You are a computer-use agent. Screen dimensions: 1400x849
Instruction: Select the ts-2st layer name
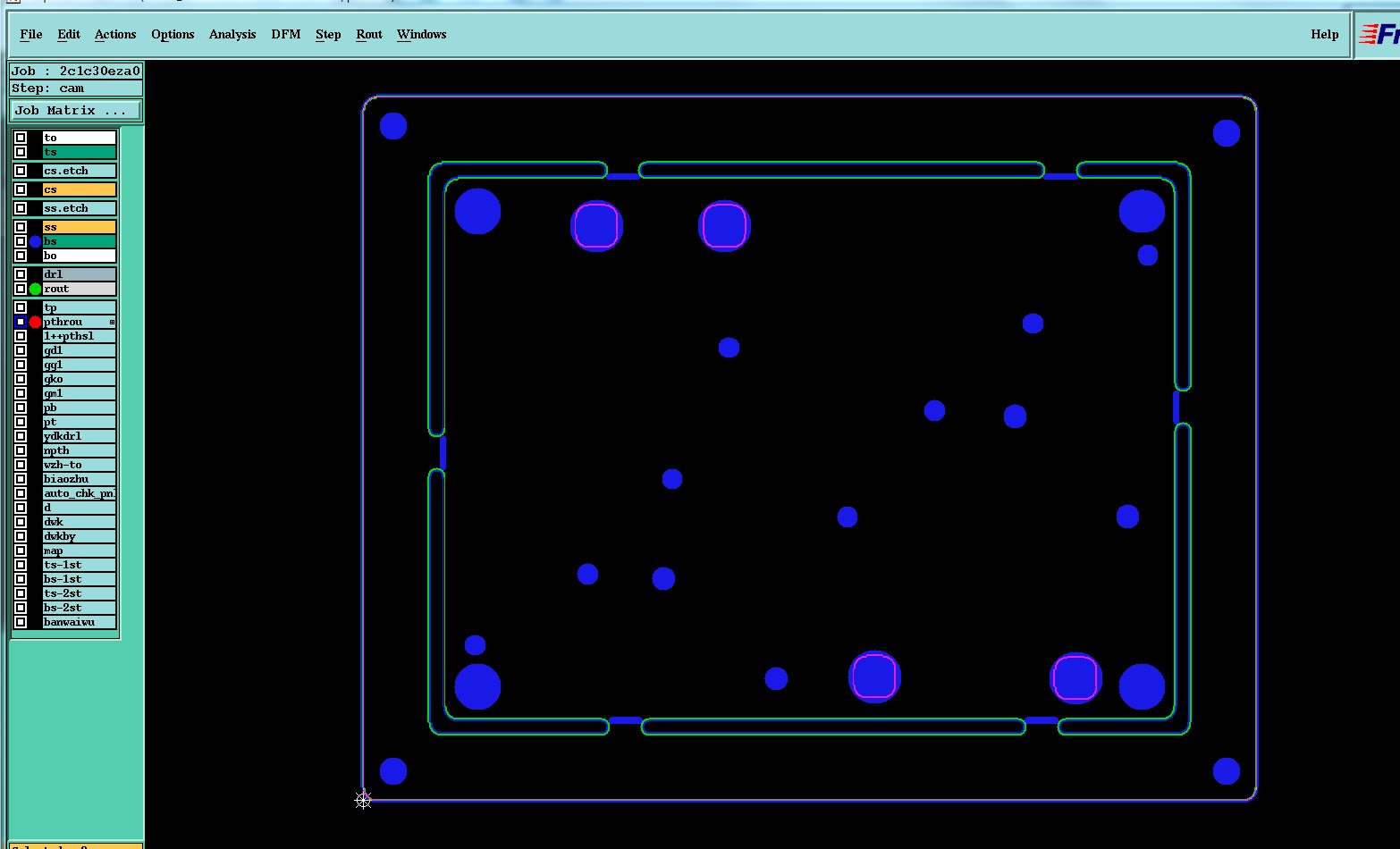click(x=80, y=593)
